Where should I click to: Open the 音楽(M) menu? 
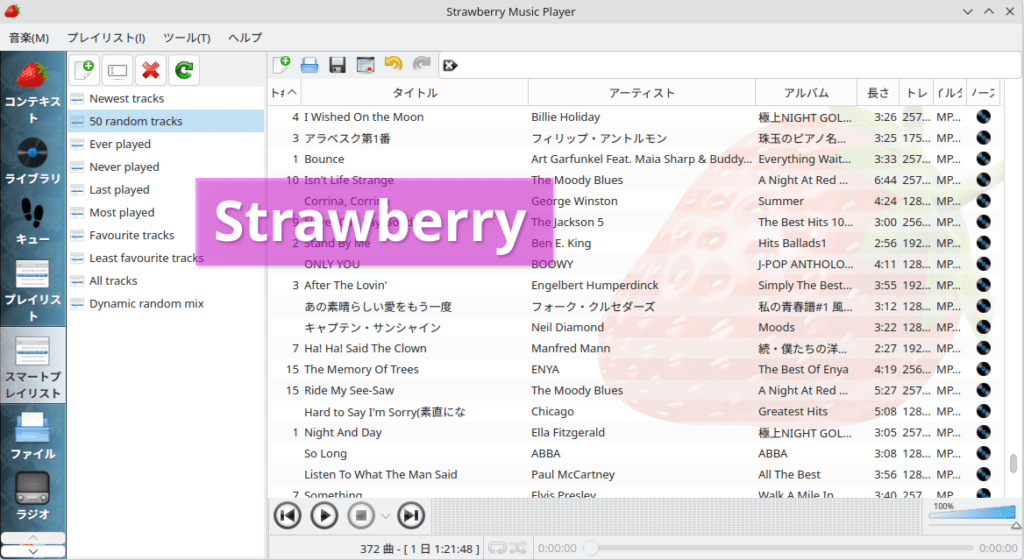(x=29, y=38)
